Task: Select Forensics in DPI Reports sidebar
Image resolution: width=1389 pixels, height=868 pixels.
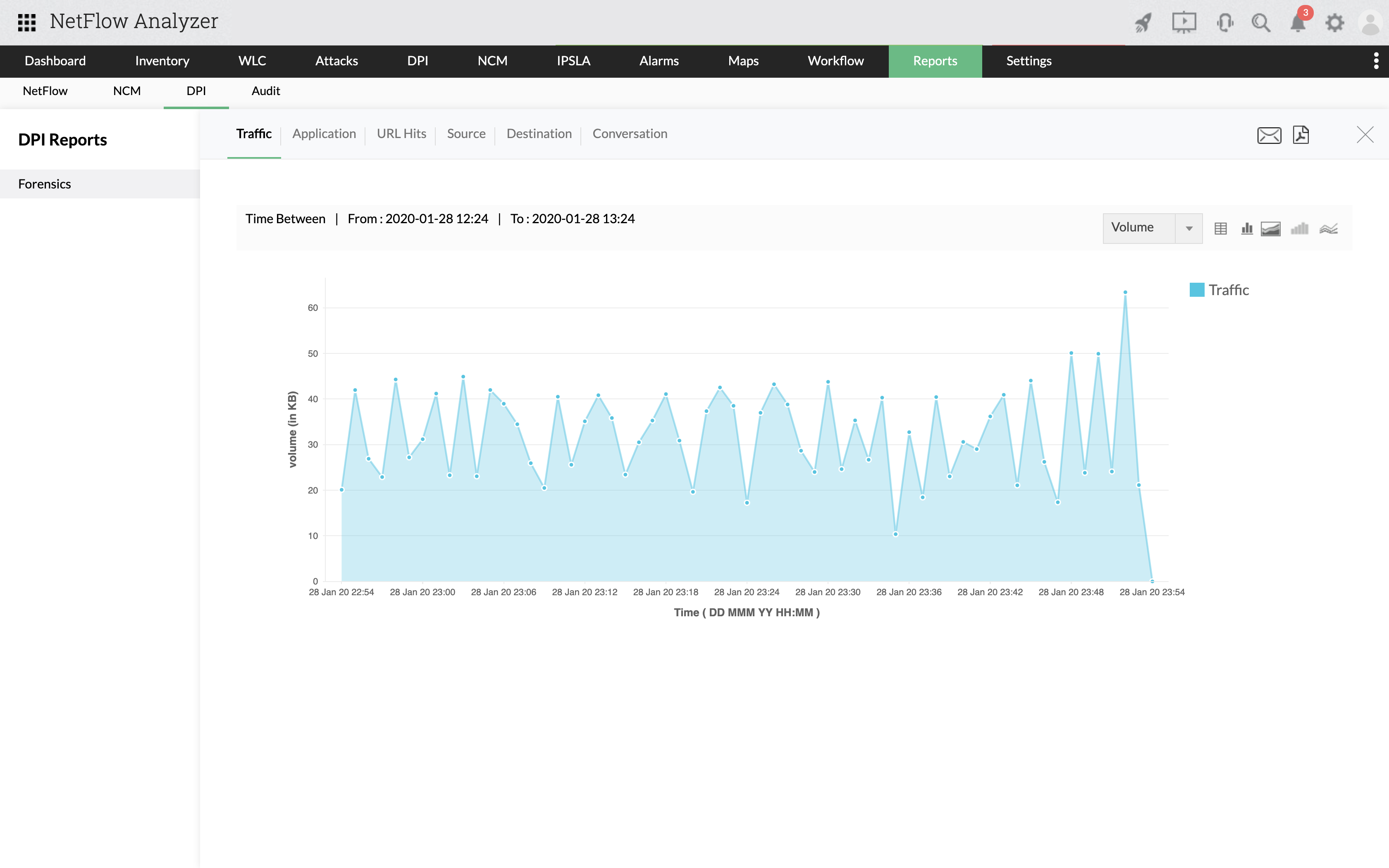Action: 45,184
